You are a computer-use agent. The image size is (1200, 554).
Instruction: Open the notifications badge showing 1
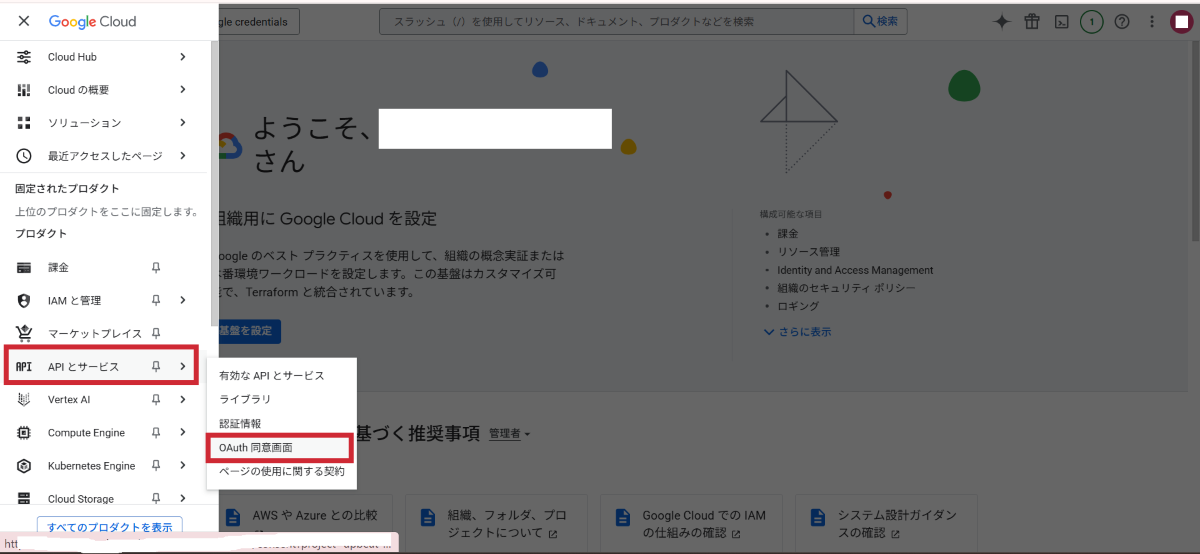click(1092, 21)
